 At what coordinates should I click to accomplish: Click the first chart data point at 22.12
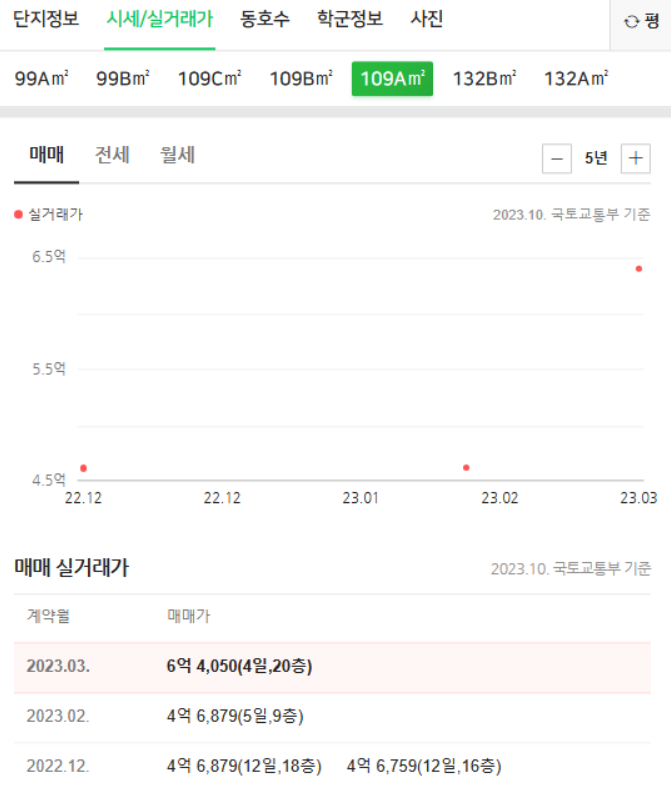tap(84, 468)
